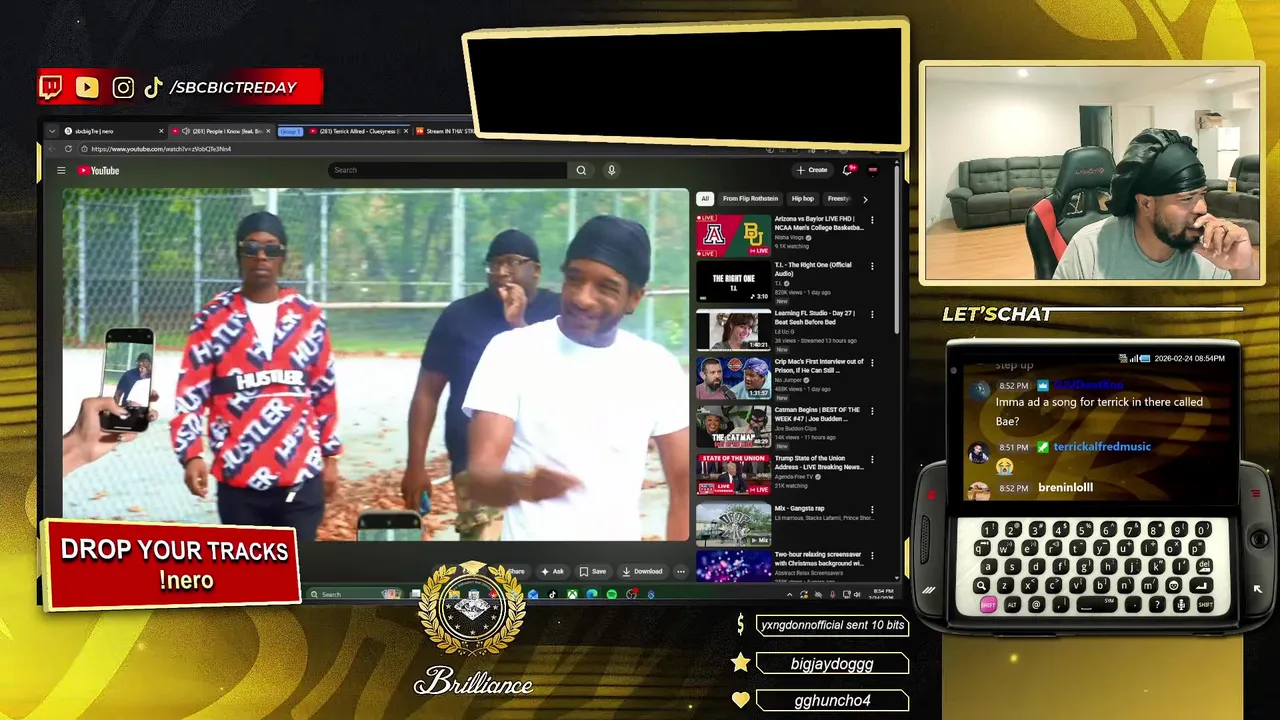Select the All filter chip
1280x720 pixels.
pyautogui.click(x=705, y=199)
